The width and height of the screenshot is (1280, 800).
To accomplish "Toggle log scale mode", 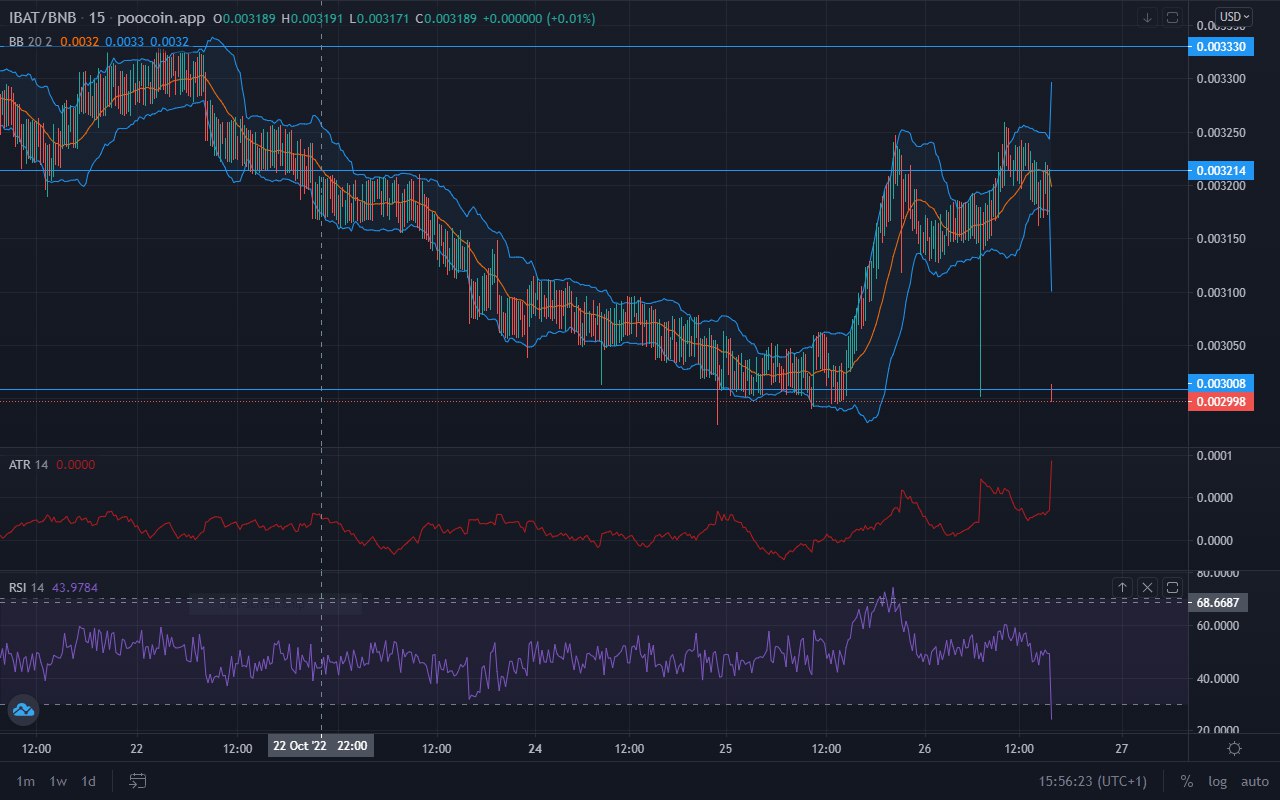I will click(x=1217, y=781).
